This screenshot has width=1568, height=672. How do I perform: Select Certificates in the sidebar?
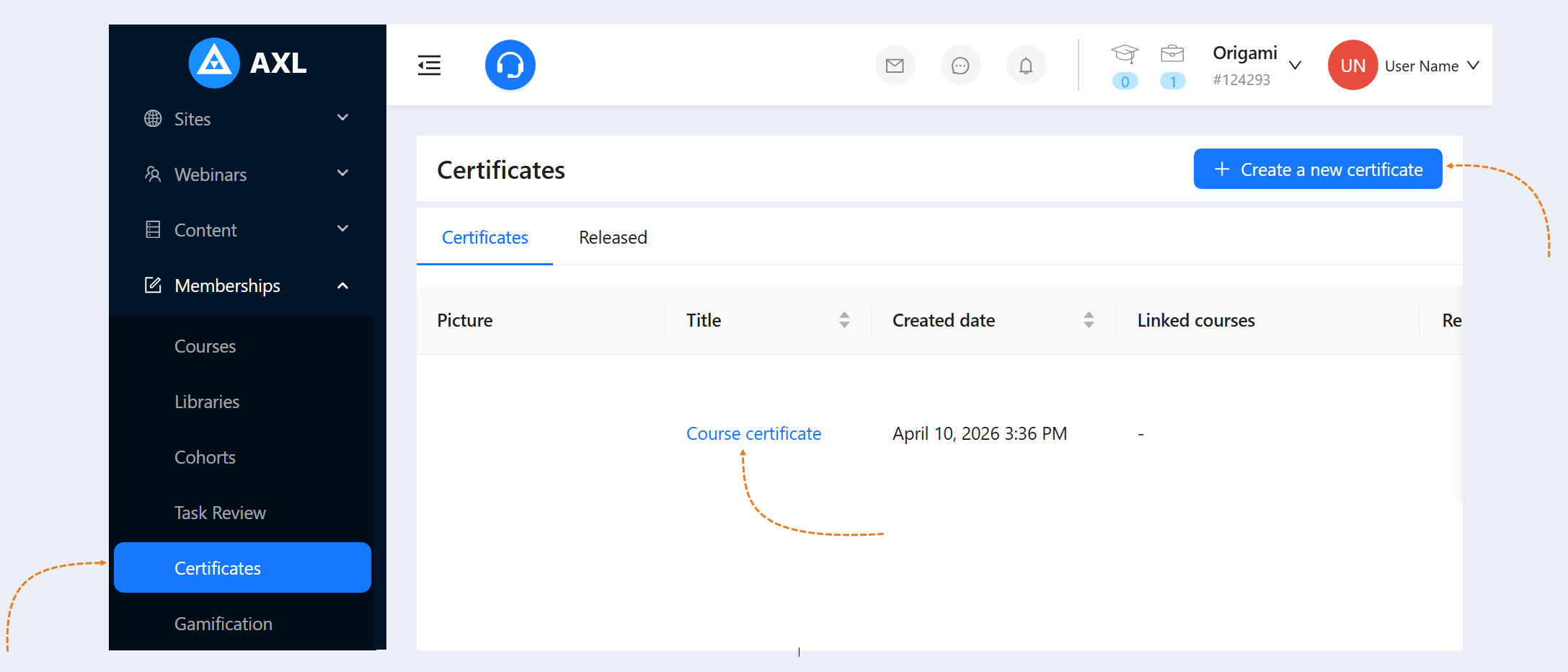tap(242, 567)
